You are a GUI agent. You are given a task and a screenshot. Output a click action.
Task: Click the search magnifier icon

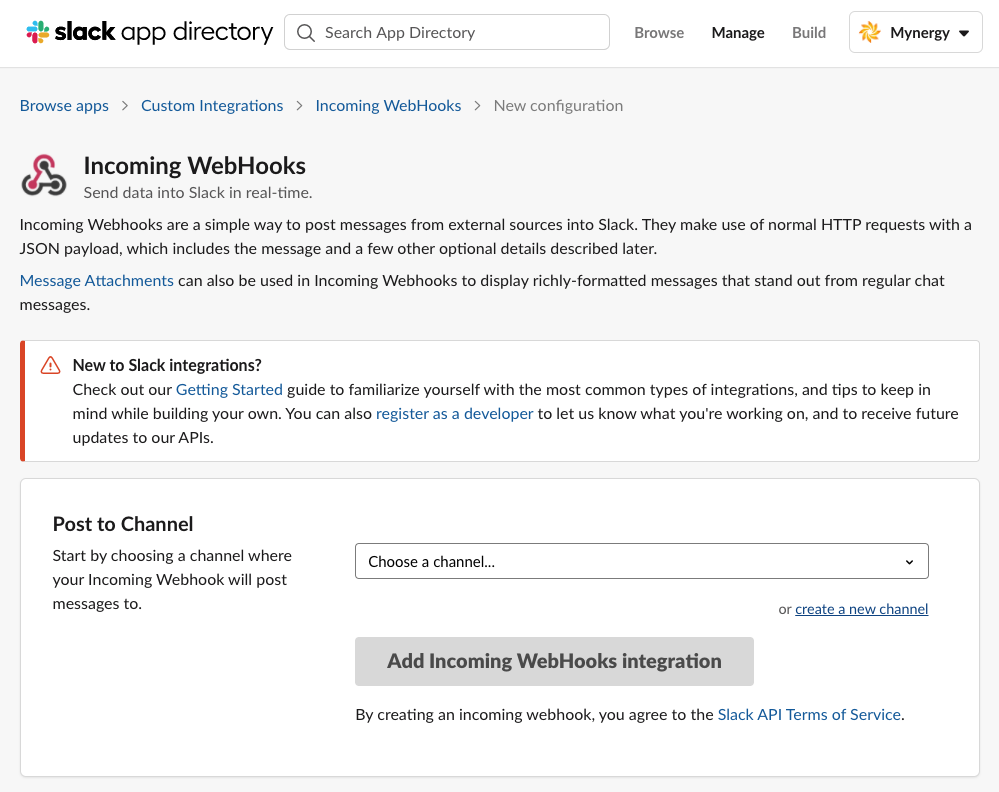(306, 32)
